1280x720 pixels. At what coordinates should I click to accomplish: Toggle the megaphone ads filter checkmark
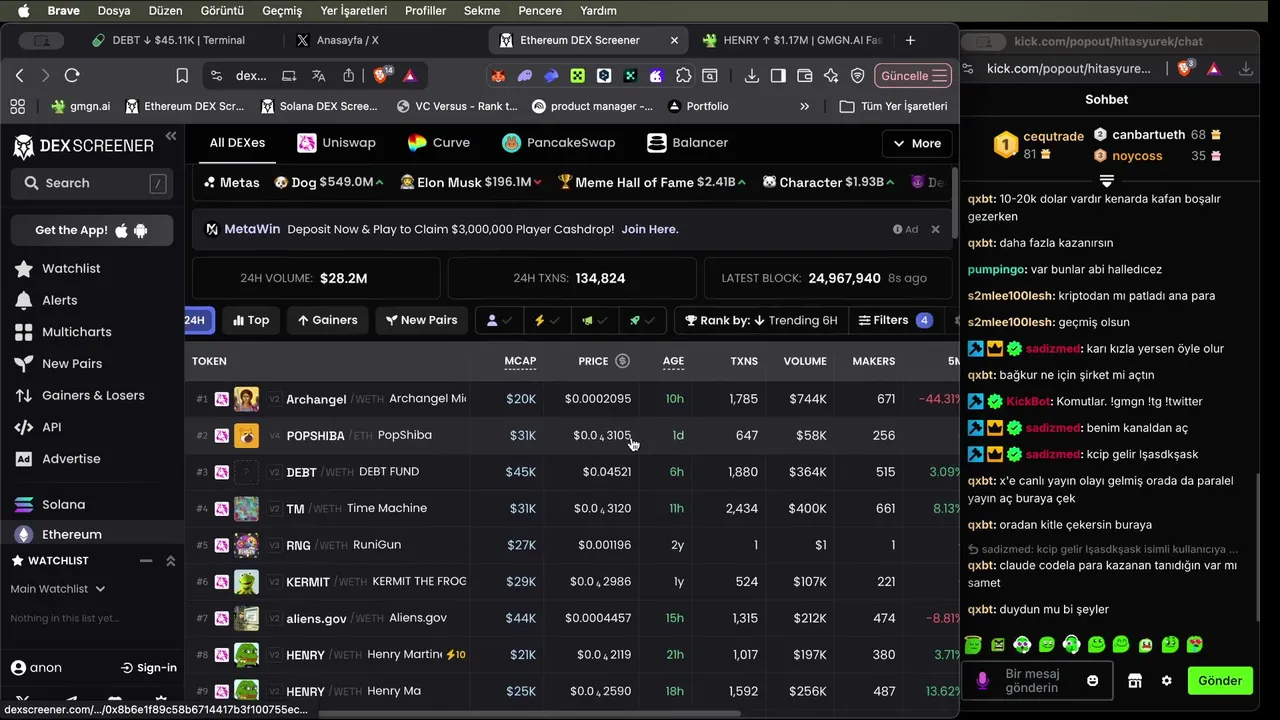click(594, 320)
